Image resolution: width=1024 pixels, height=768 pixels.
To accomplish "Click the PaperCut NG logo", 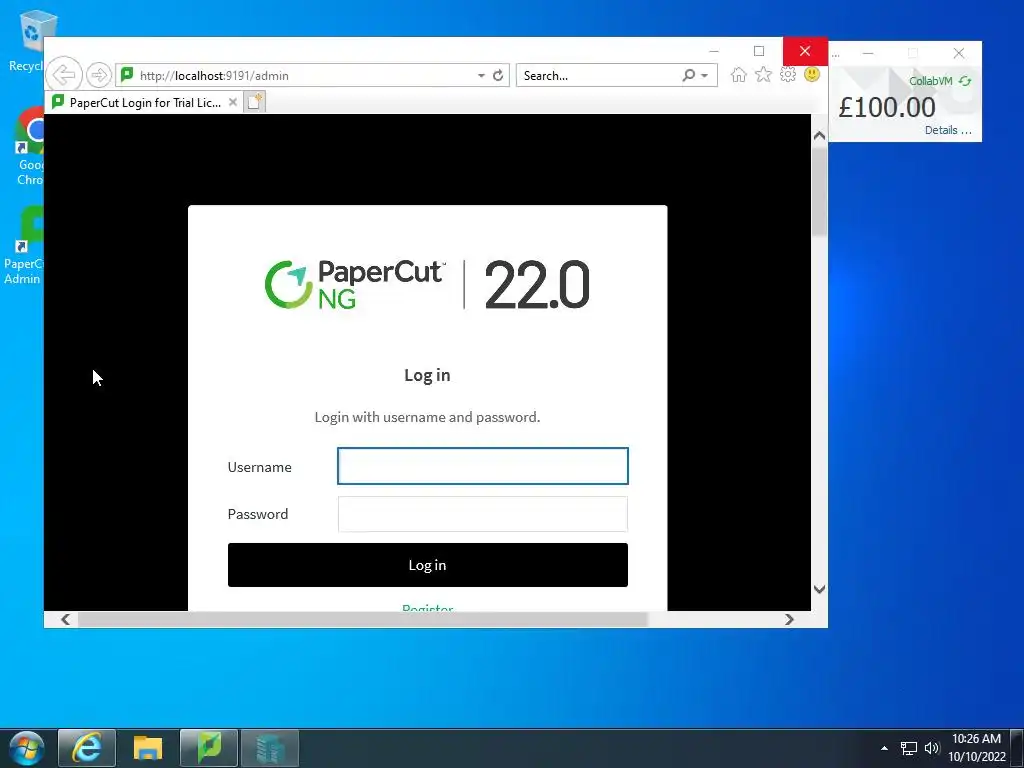I will point(356,284).
